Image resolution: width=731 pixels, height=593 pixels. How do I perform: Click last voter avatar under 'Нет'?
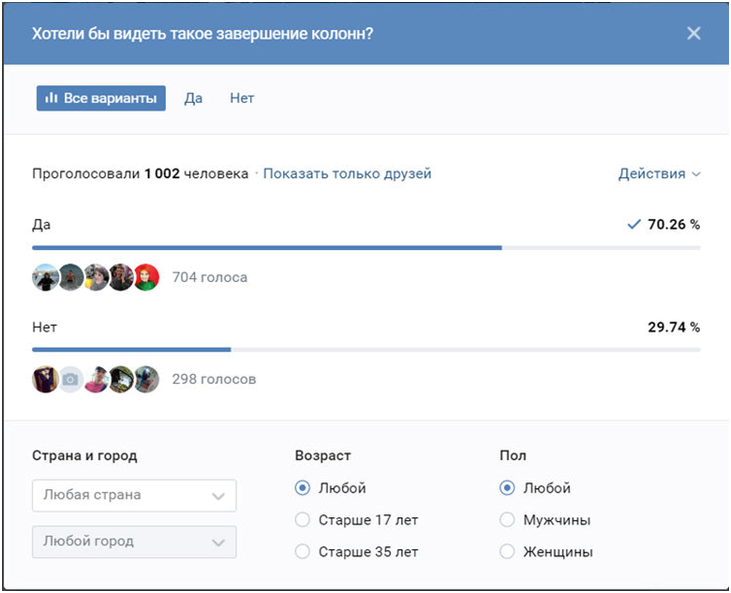[146, 379]
